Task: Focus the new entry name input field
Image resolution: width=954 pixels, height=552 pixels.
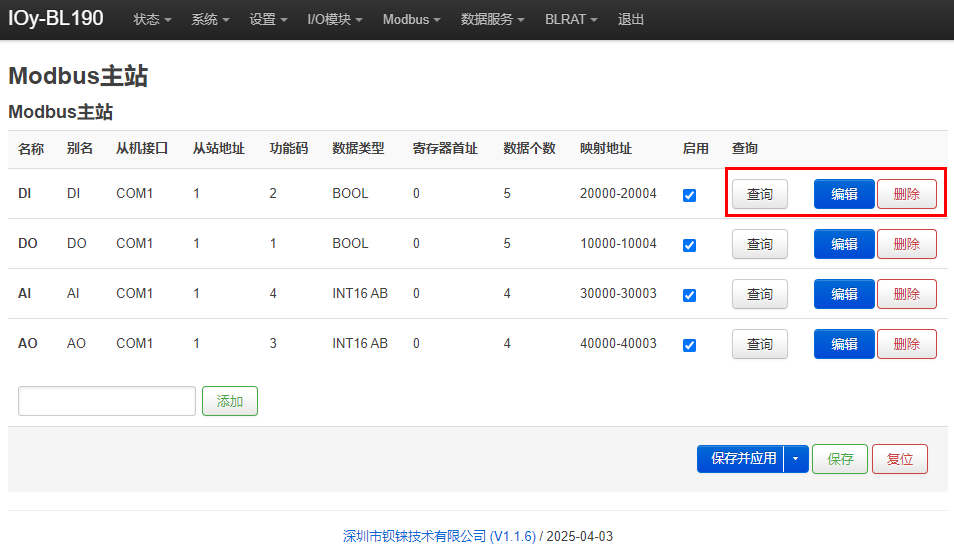Action: point(106,401)
